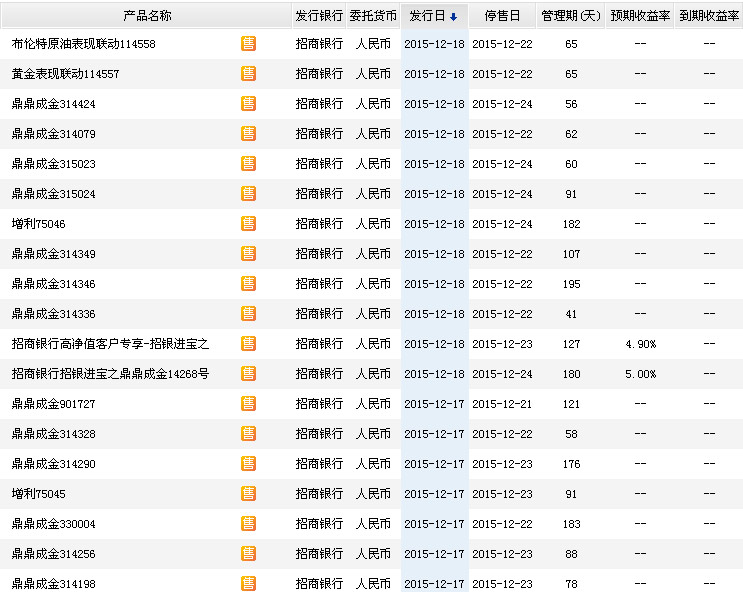Select 人民币 in the 鼎鼎成金330004 row

click(x=373, y=524)
